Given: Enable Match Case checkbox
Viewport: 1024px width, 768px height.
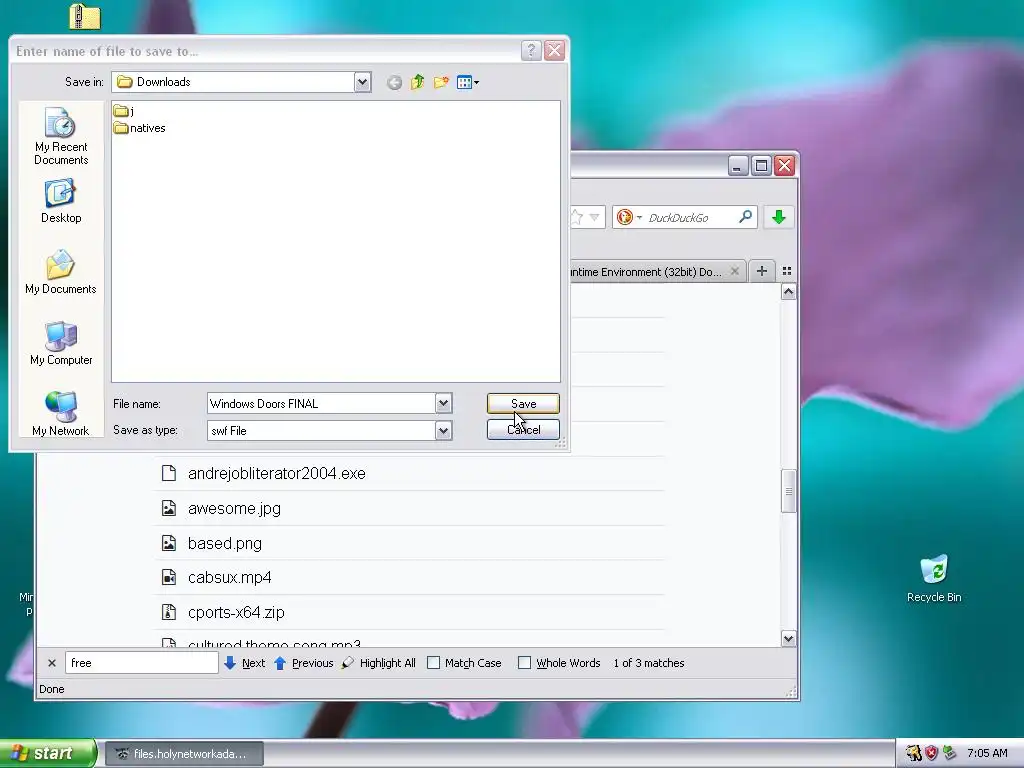Looking at the screenshot, I should 433,663.
